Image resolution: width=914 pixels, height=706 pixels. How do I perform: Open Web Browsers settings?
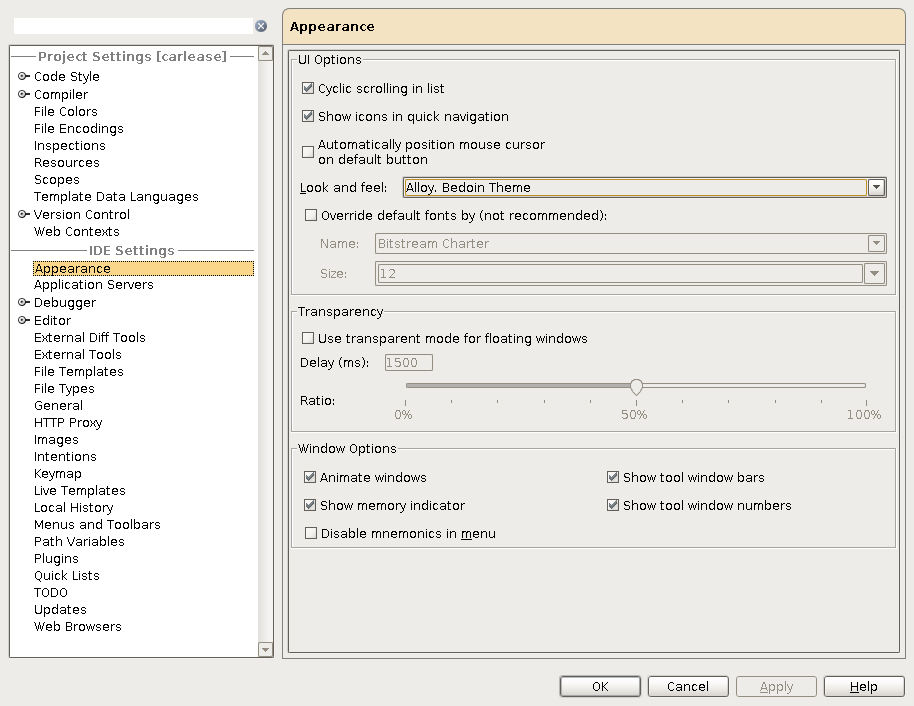click(x=78, y=626)
